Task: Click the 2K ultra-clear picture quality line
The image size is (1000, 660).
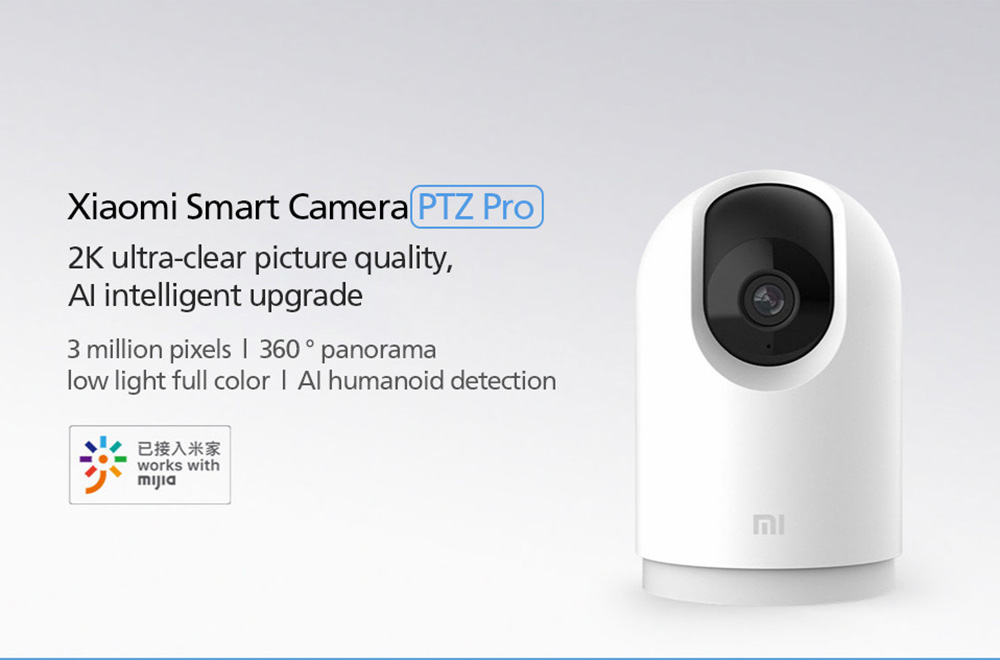Action: point(260,259)
